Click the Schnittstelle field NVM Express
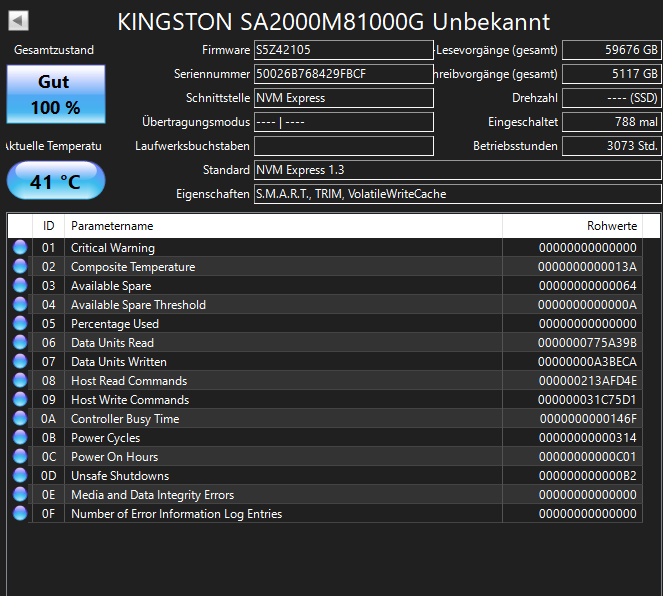Viewport: 663px width, 596px height. pyautogui.click(x=344, y=98)
